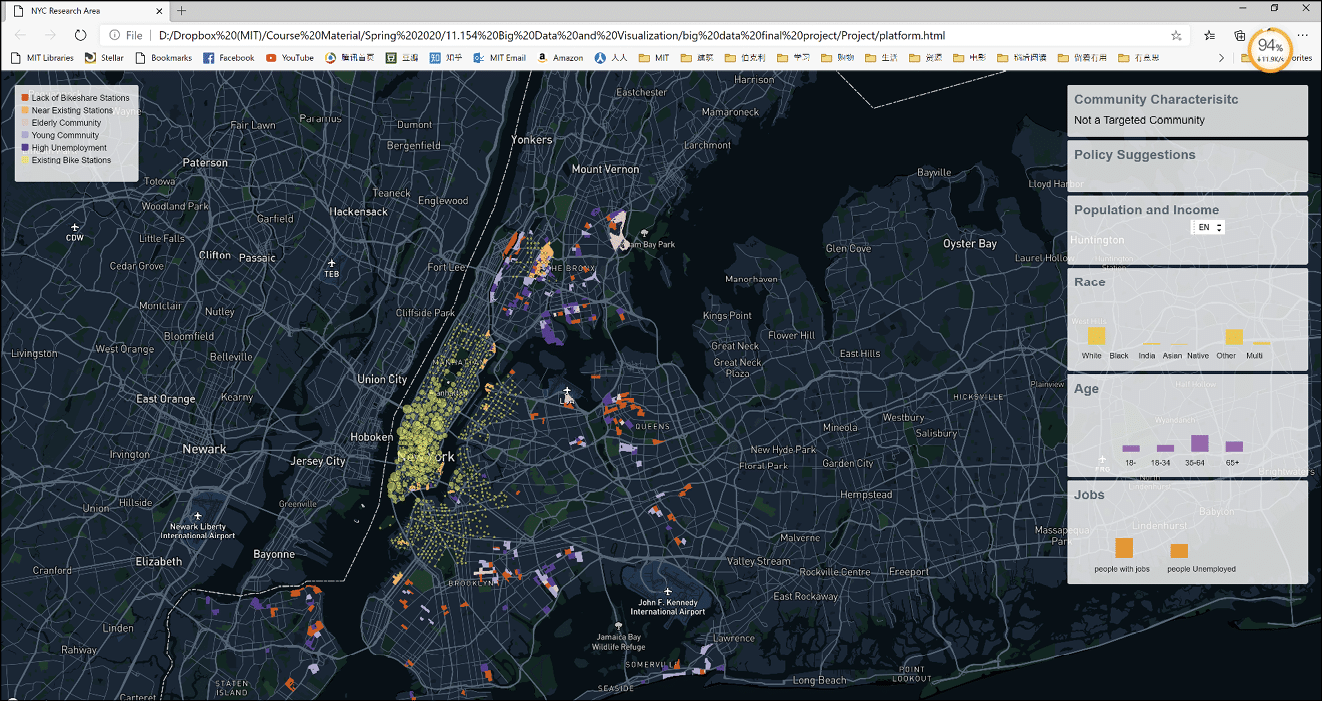Click the browser back arrow
1322x701 pixels.
click(21, 35)
